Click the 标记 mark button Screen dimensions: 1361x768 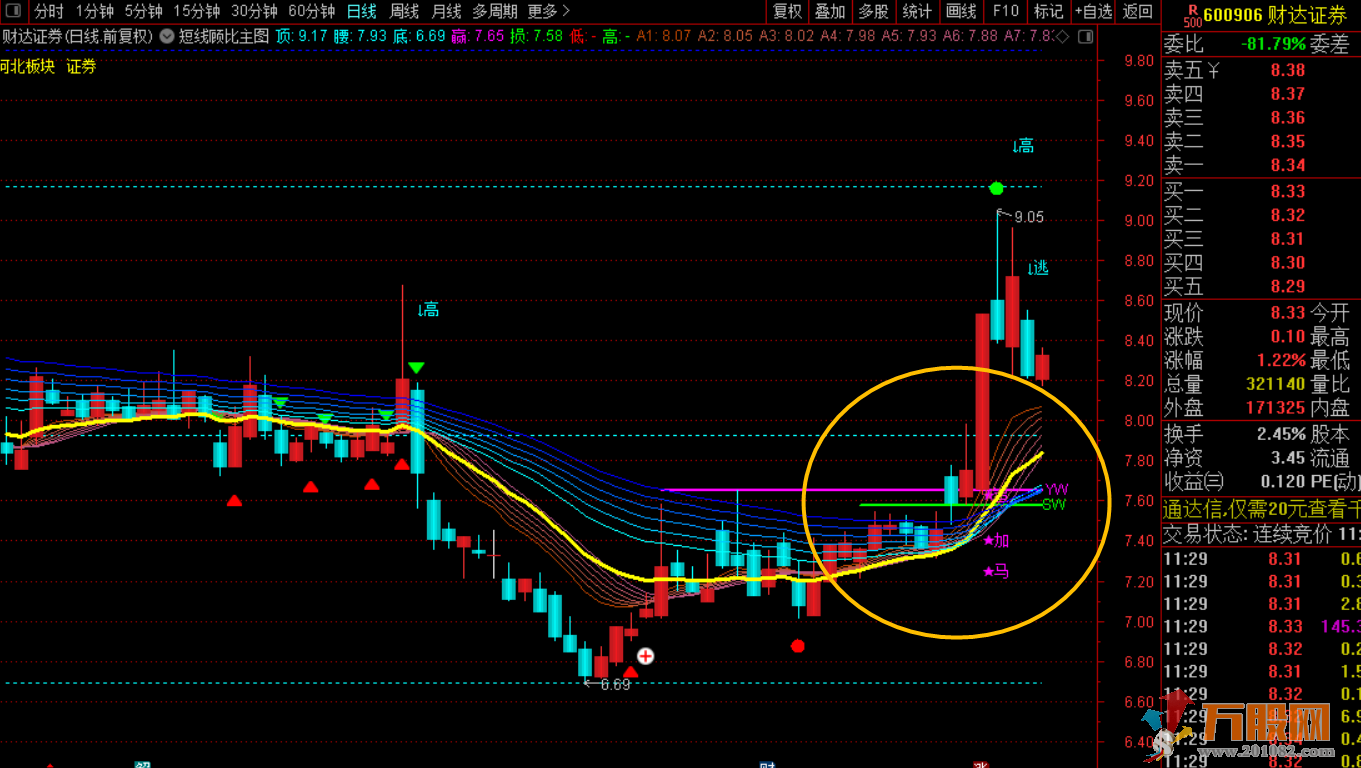[x=1048, y=12]
